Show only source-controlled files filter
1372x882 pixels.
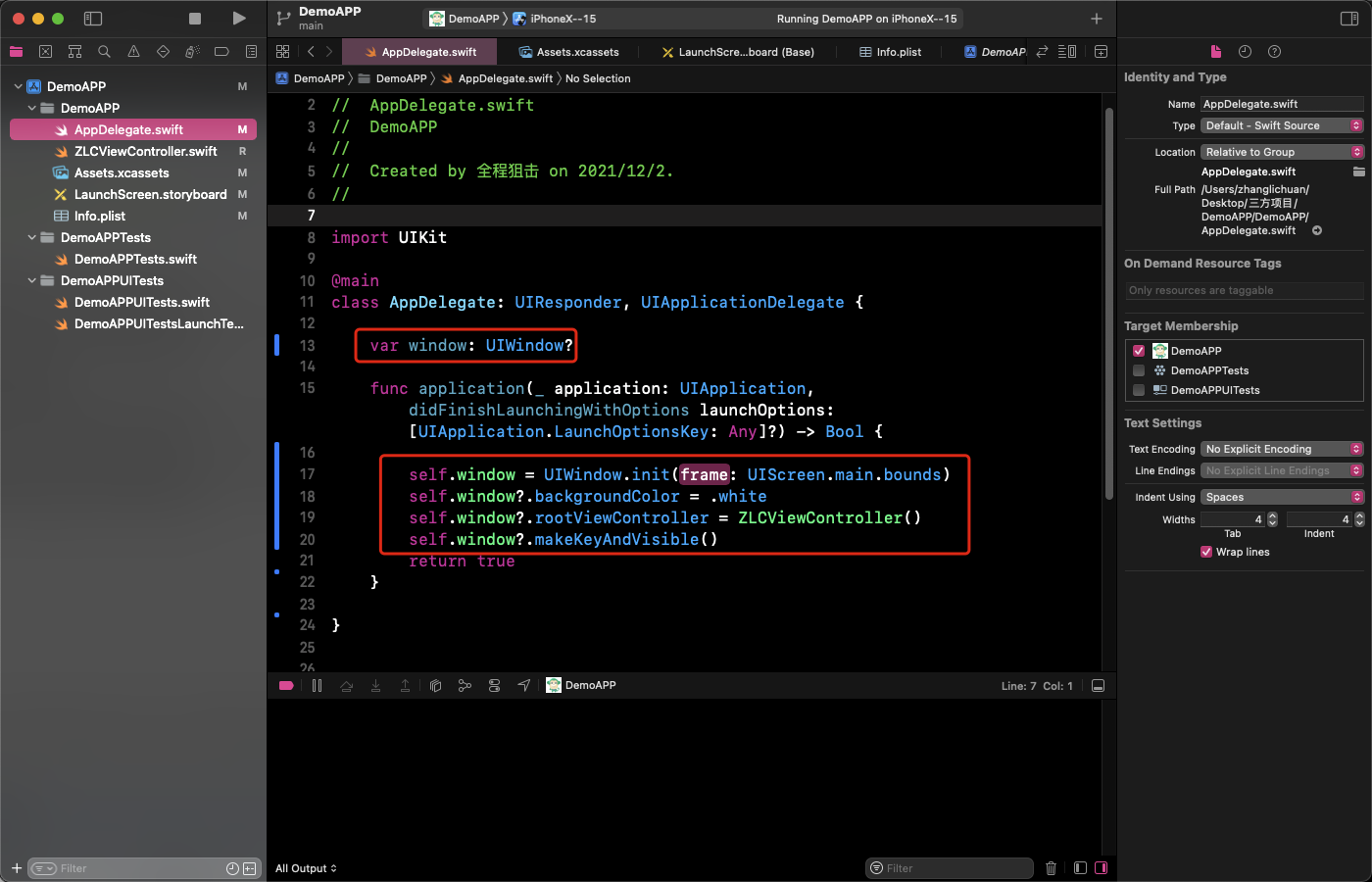pos(250,868)
